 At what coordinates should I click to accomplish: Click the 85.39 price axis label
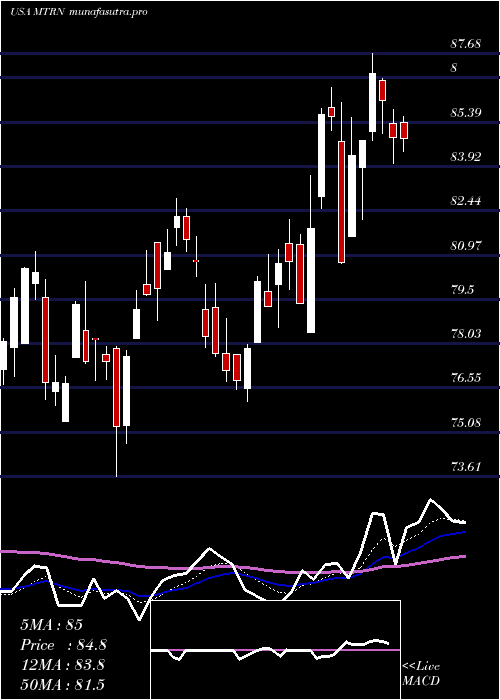pos(466,112)
